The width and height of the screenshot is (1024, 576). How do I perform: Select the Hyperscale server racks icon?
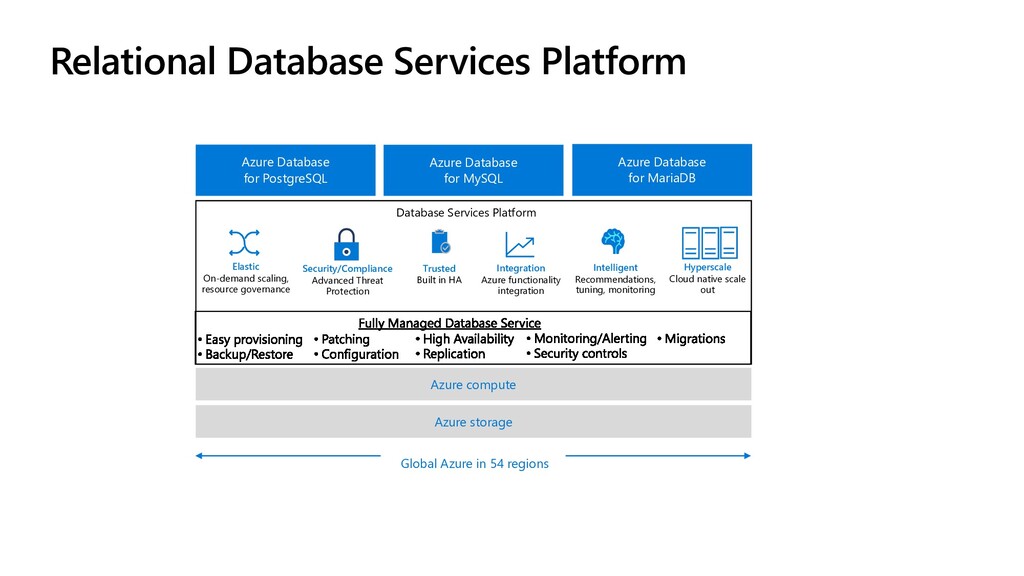[x=710, y=242]
